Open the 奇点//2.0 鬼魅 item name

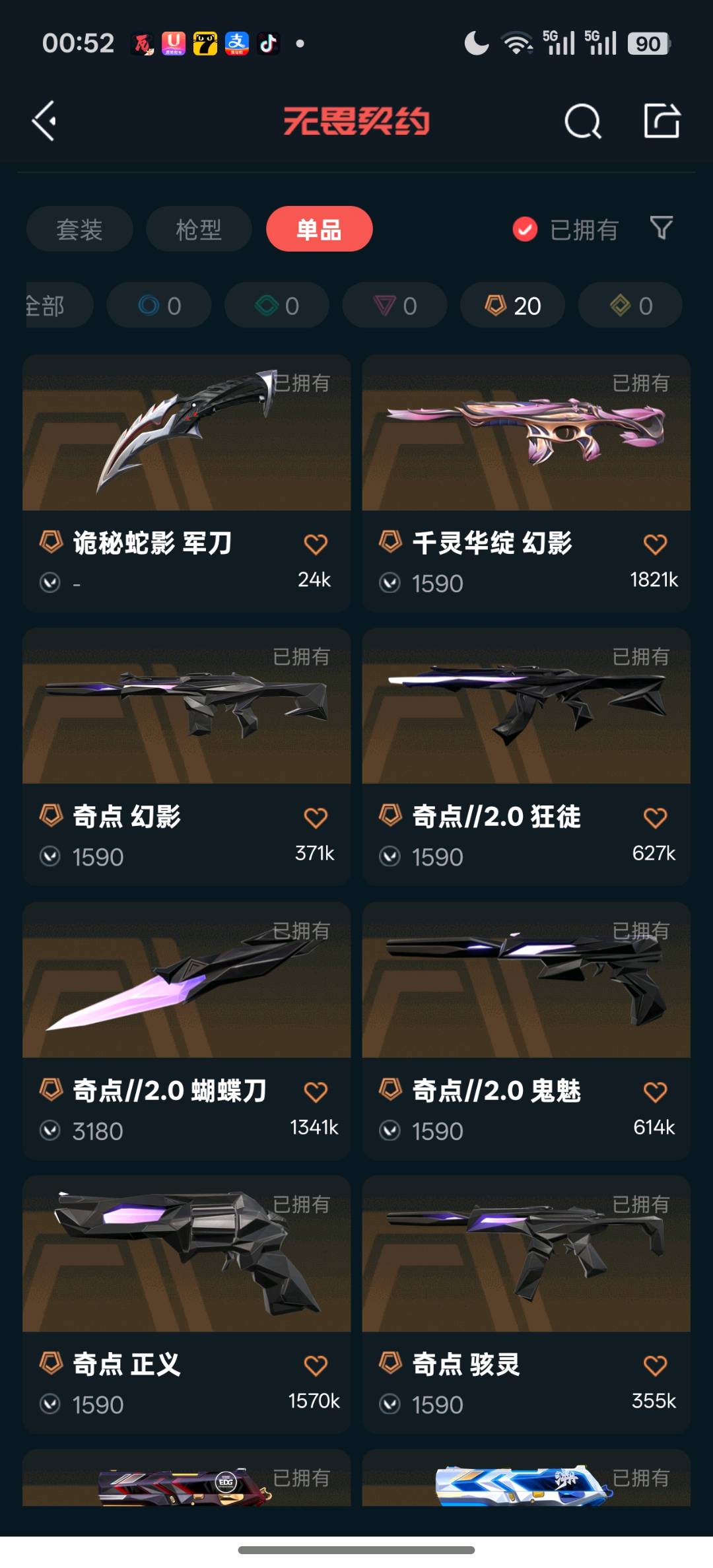(496, 1091)
